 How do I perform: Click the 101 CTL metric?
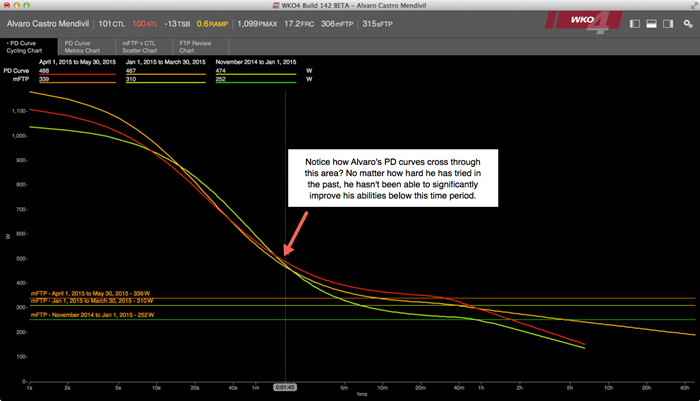tap(112, 24)
